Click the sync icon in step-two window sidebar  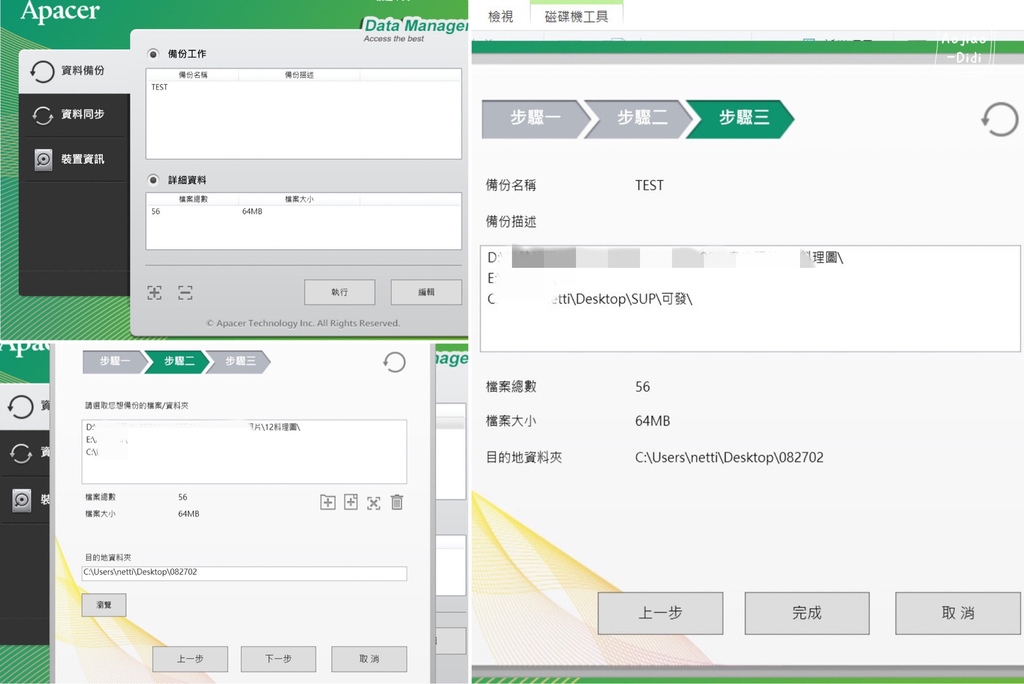(x=21, y=453)
